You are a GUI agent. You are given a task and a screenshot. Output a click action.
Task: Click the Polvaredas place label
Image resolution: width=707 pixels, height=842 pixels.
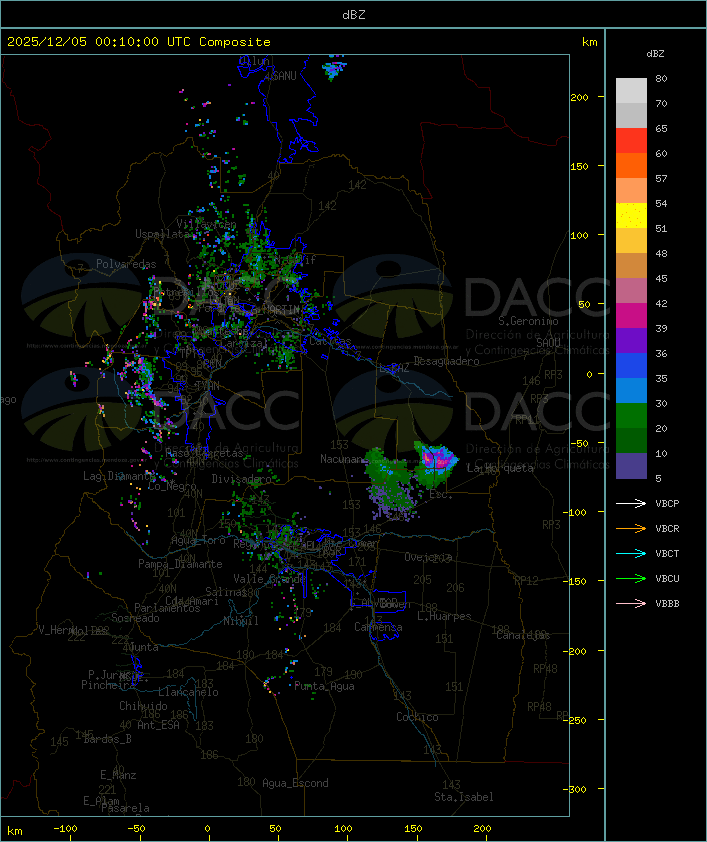pyautogui.click(x=126, y=264)
